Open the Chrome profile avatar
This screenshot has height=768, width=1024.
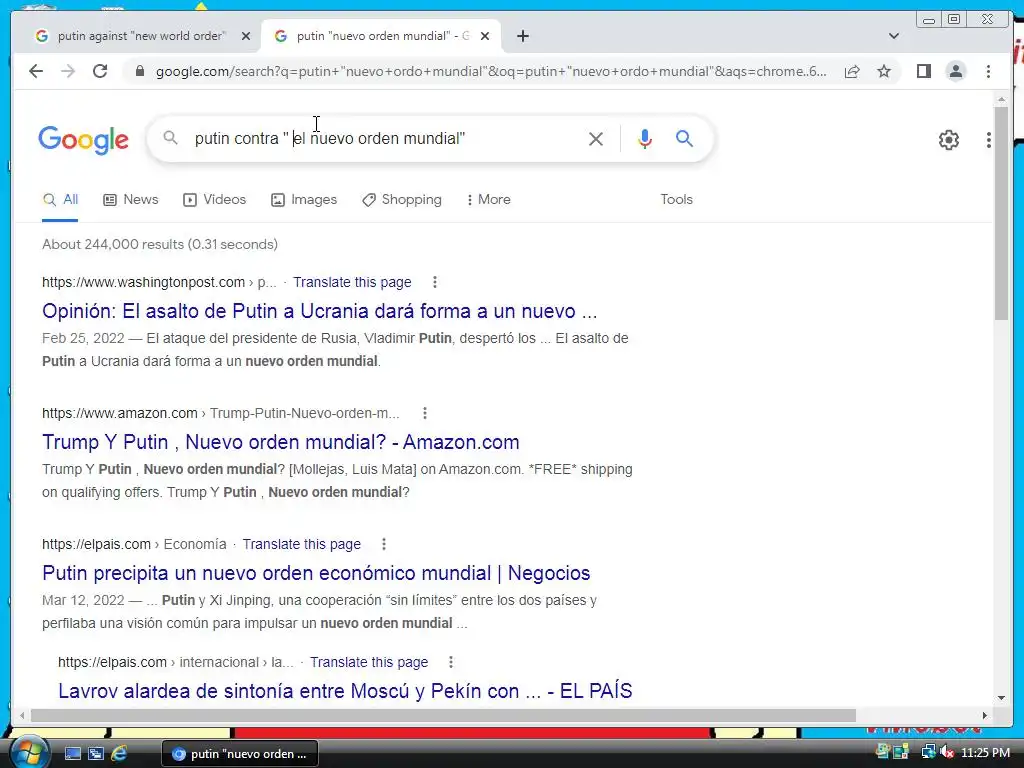click(x=955, y=71)
